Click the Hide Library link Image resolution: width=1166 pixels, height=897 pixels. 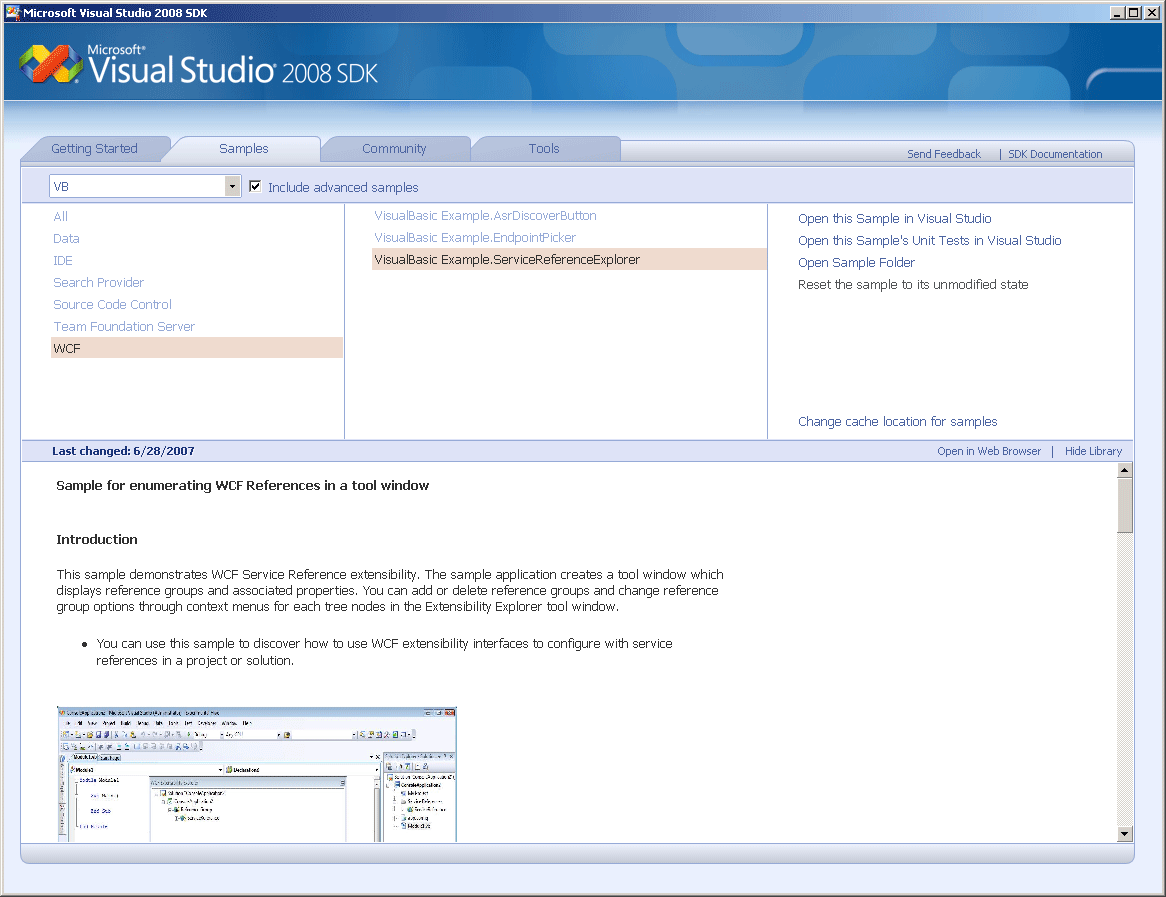pyautogui.click(x=1093, y=451)
